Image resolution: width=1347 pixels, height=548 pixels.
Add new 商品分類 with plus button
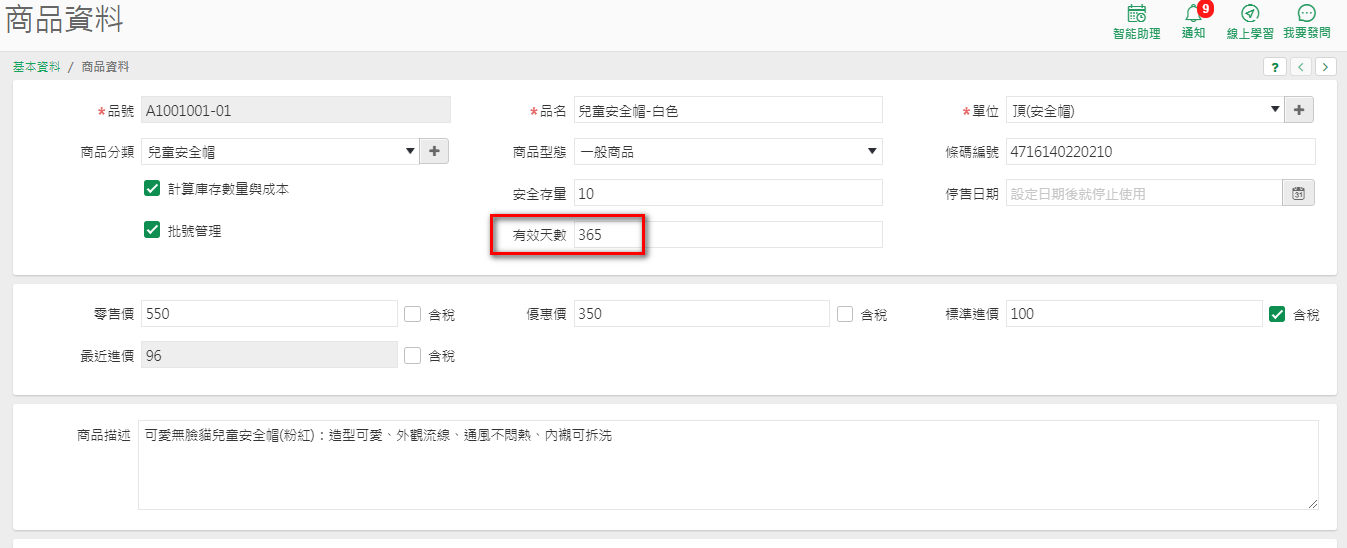click(x=434, y=152)
